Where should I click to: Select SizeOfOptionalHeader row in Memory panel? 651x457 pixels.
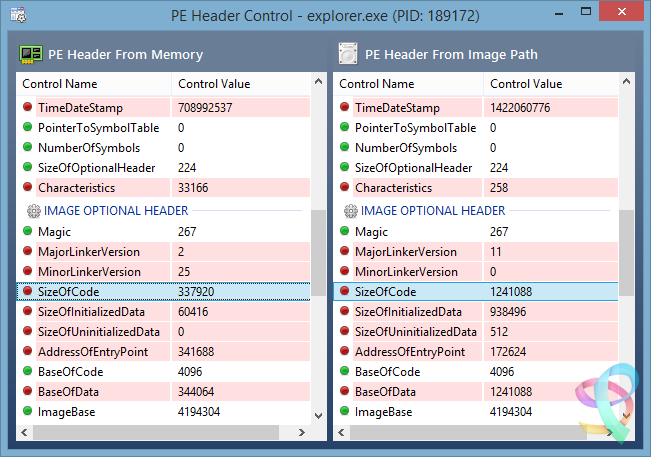164,168
